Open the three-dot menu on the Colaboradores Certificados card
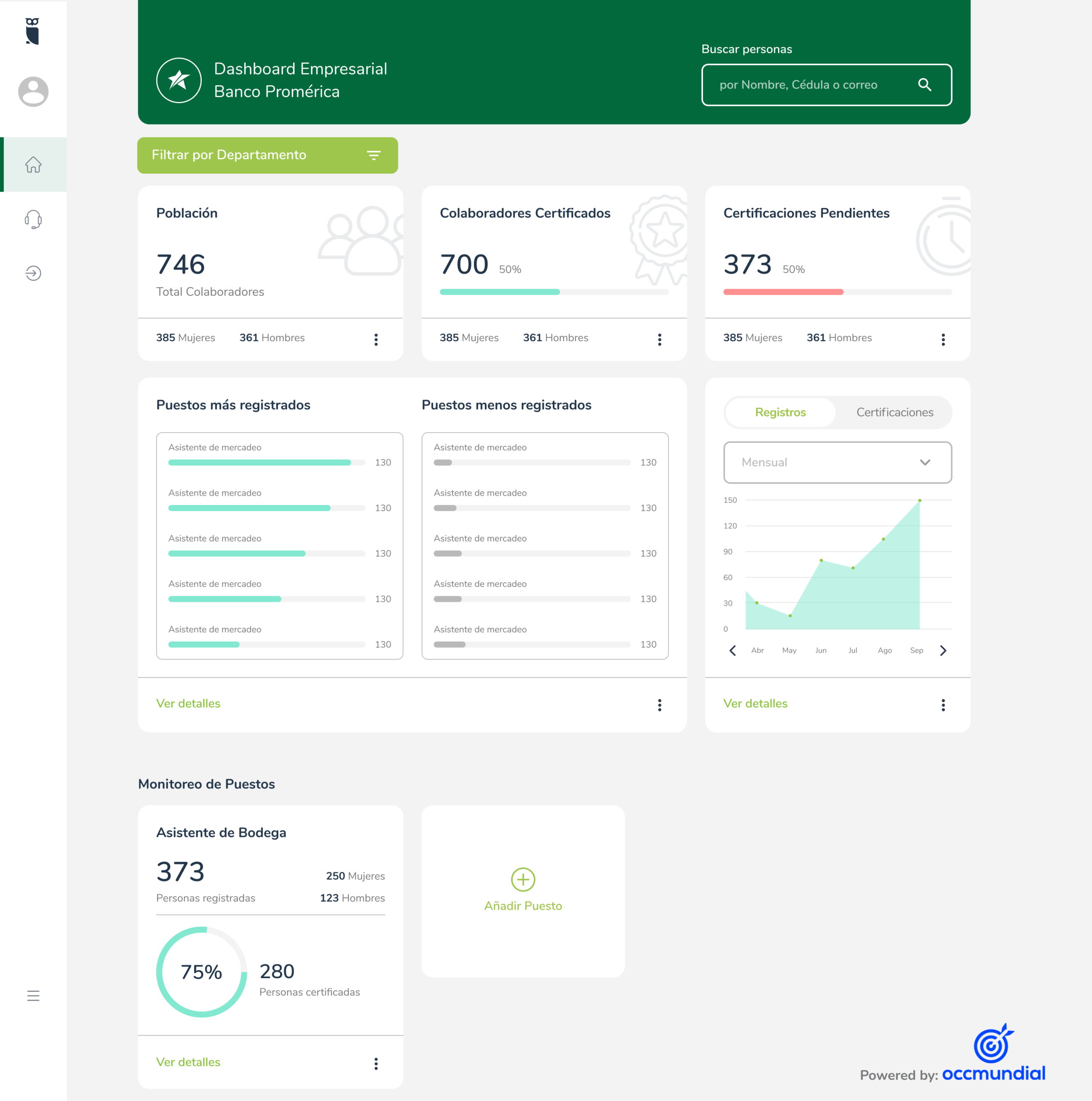The width and height of the screenshot is (1092, 1101). 659,340
